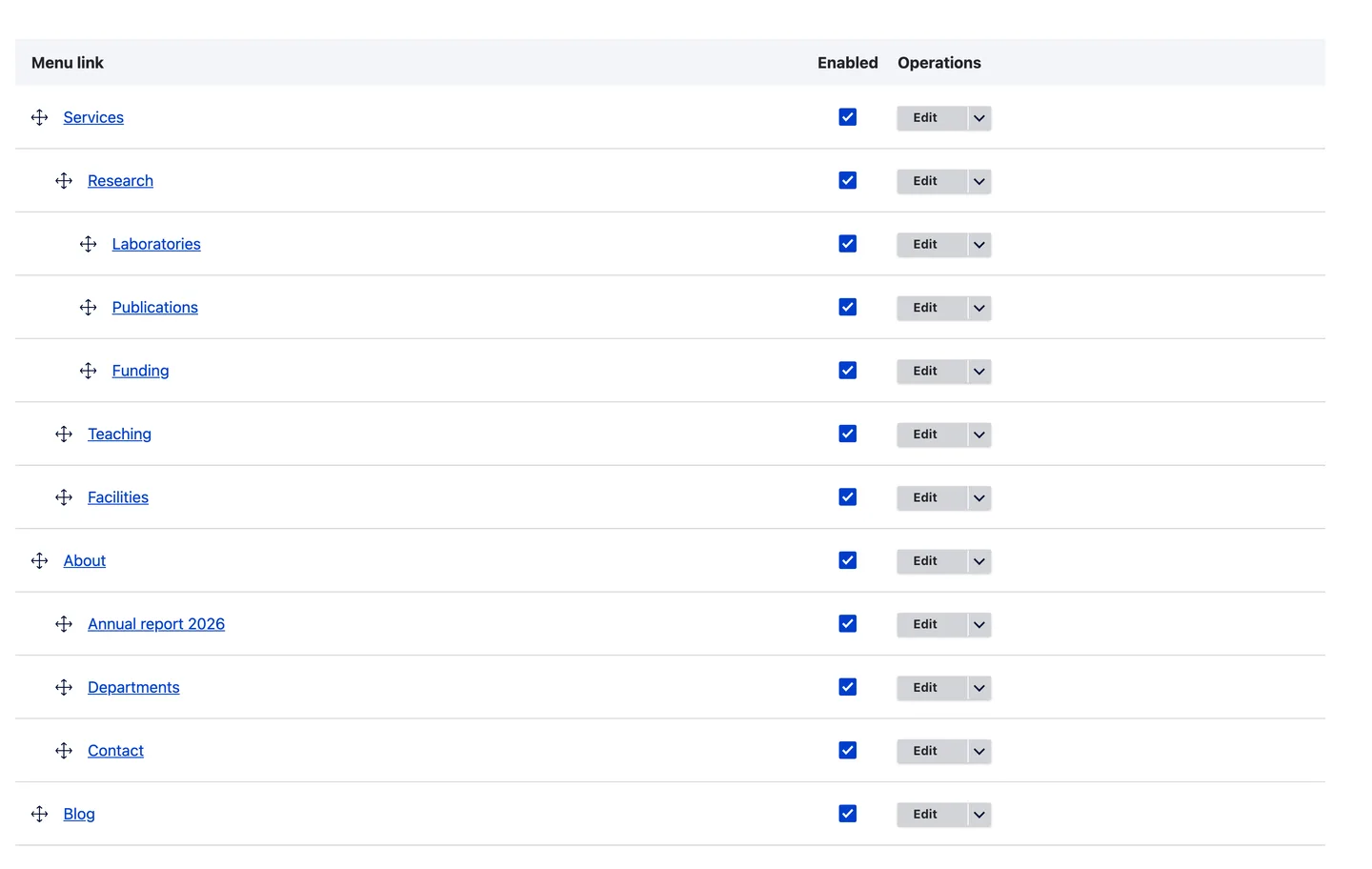The width and height of the screenshot is (1372, 869).
Task: Edit the Annual report 2026 link
Action: click(x=932, y=625)
